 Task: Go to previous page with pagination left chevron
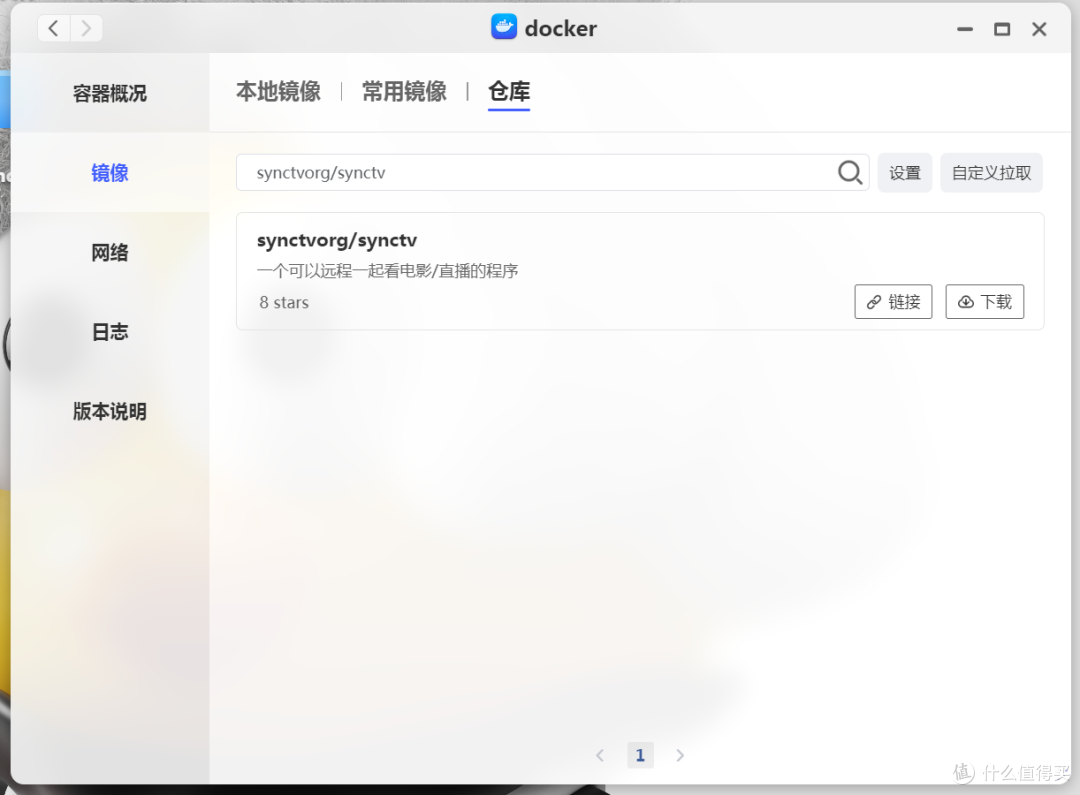point(600,755)
